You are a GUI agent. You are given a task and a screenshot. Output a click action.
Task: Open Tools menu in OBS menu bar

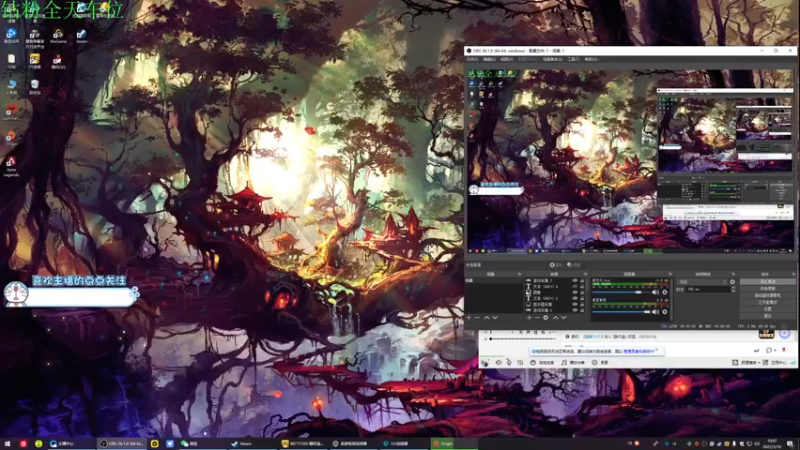(x=573, y=59)
